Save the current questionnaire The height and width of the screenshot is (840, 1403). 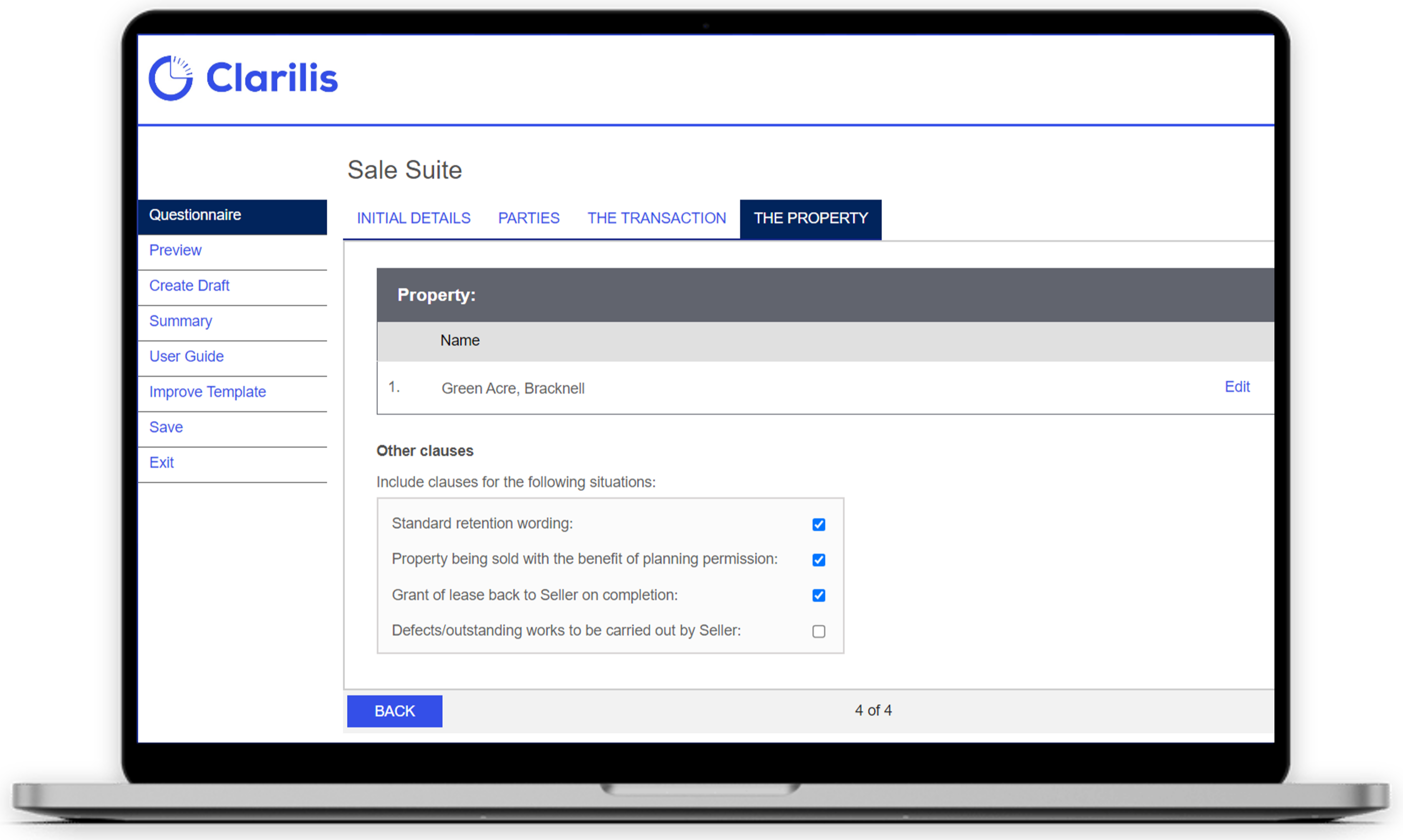coord(165,427)
